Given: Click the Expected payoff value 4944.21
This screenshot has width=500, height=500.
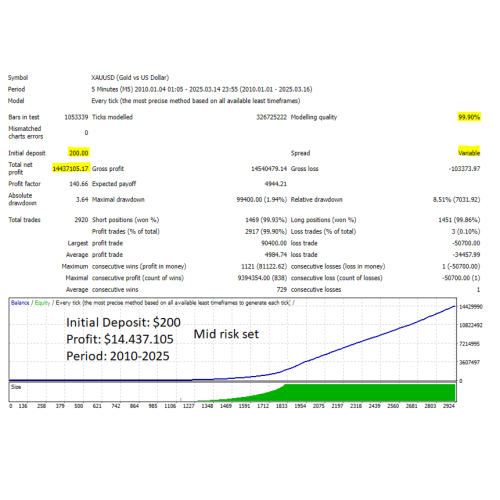Looking at the screenshot, I should (x=276, y=184).
